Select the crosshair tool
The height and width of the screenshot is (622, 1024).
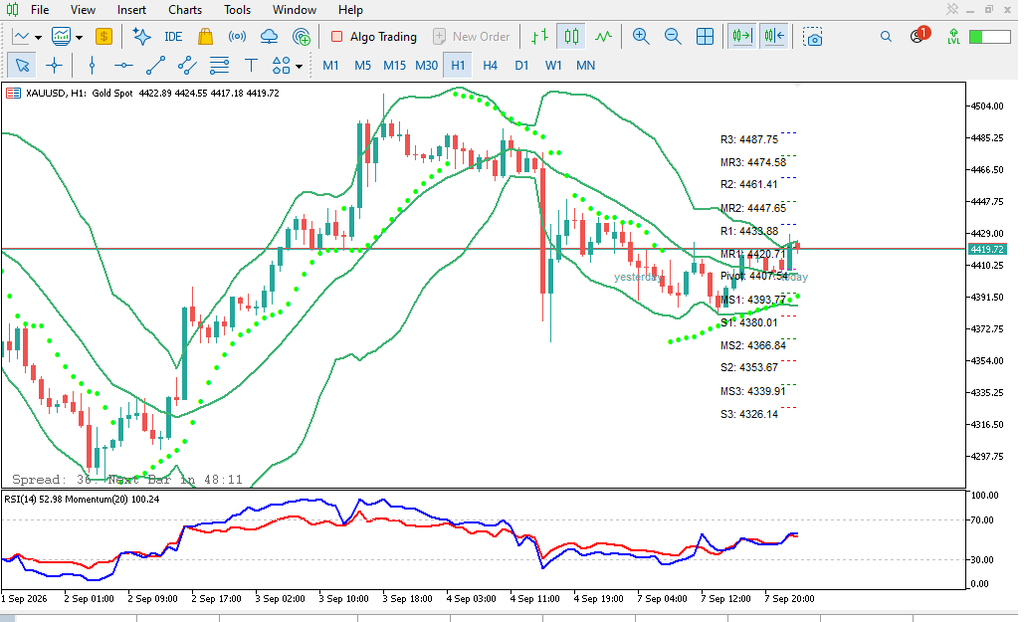pyautogui.click(x=54, y=65)
